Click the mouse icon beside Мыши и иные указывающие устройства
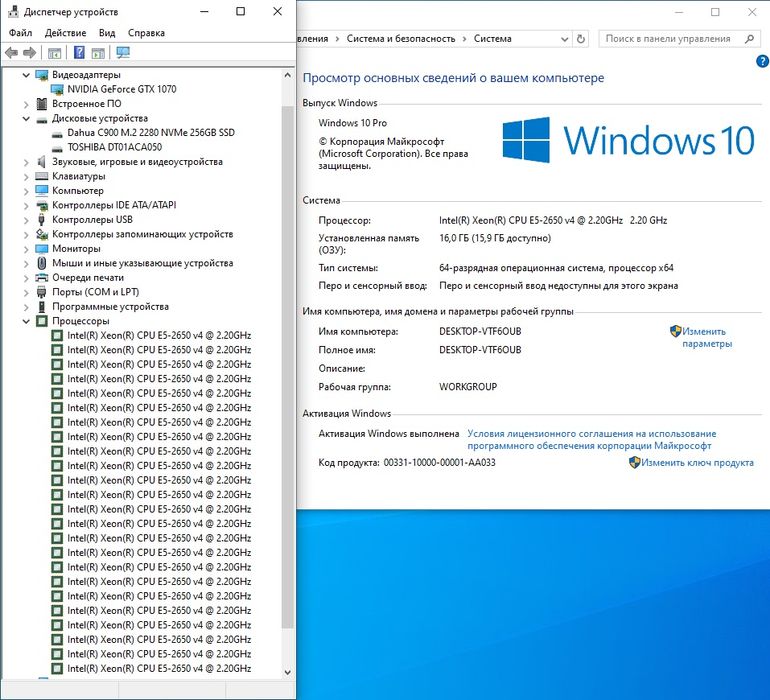Viewport: 770px width, 700px height. 42,263
